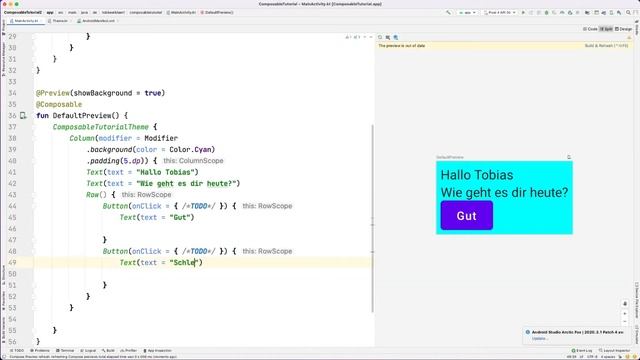Click the Update link in the notification
640x360 pixels.
pos(539,338)
